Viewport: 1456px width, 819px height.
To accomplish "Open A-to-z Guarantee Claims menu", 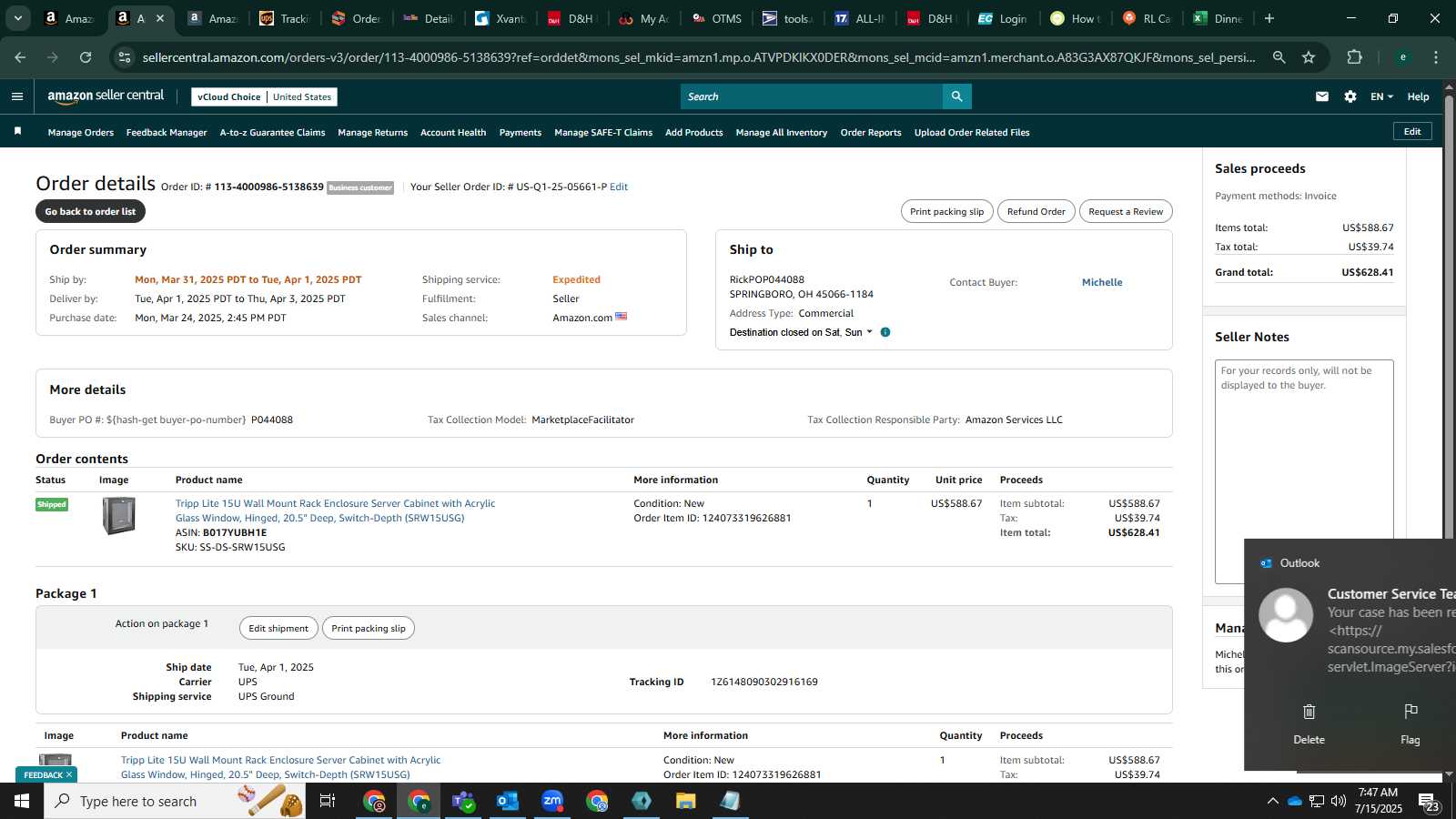I will coord(272,132).
